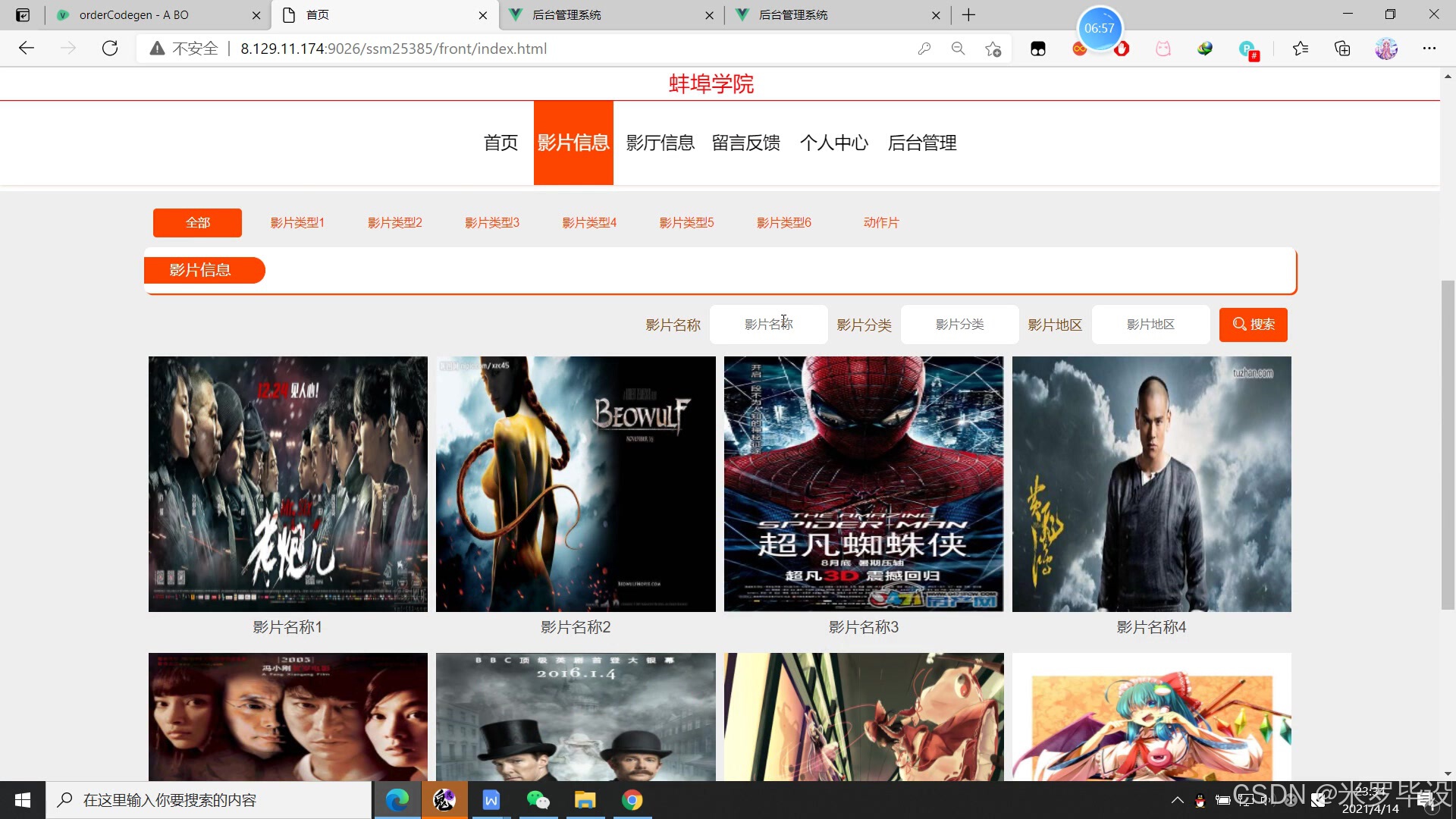This screenshot has width=1456, height=819.
Task: Click the zoom magnifier icon in address bar
Action: [958, 49]
